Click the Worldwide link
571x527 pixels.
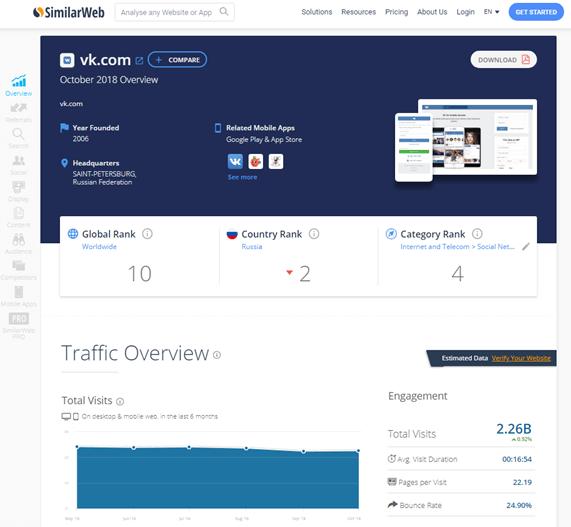(99, 247)
